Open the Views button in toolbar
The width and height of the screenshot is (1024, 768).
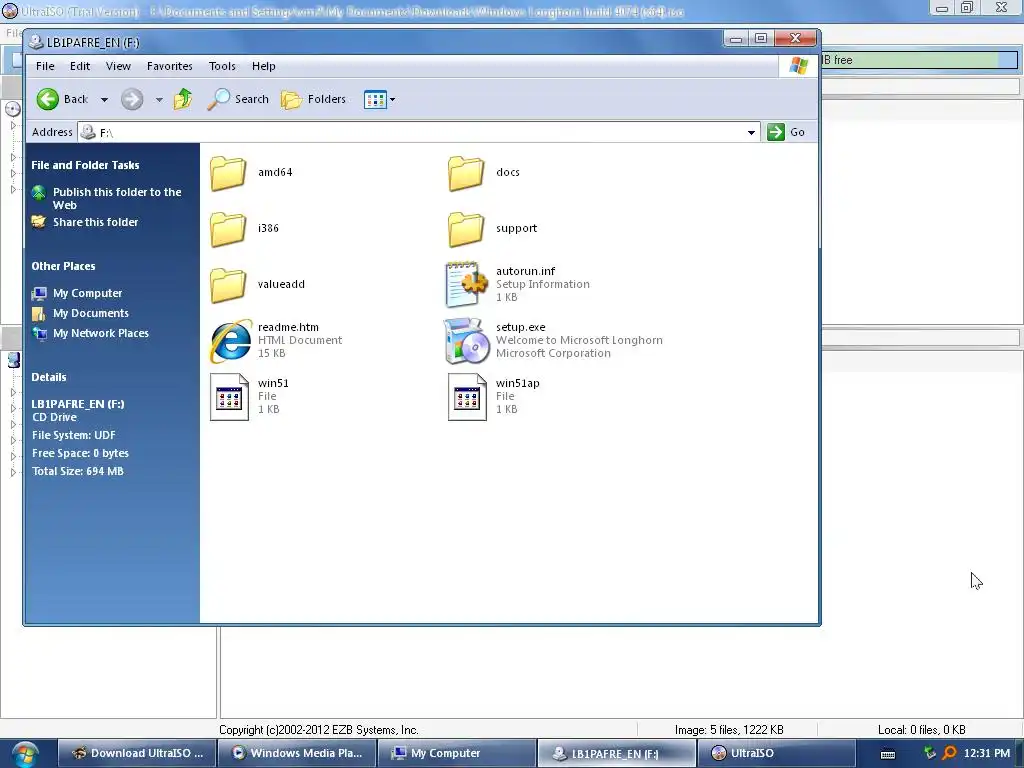point(375,100)
